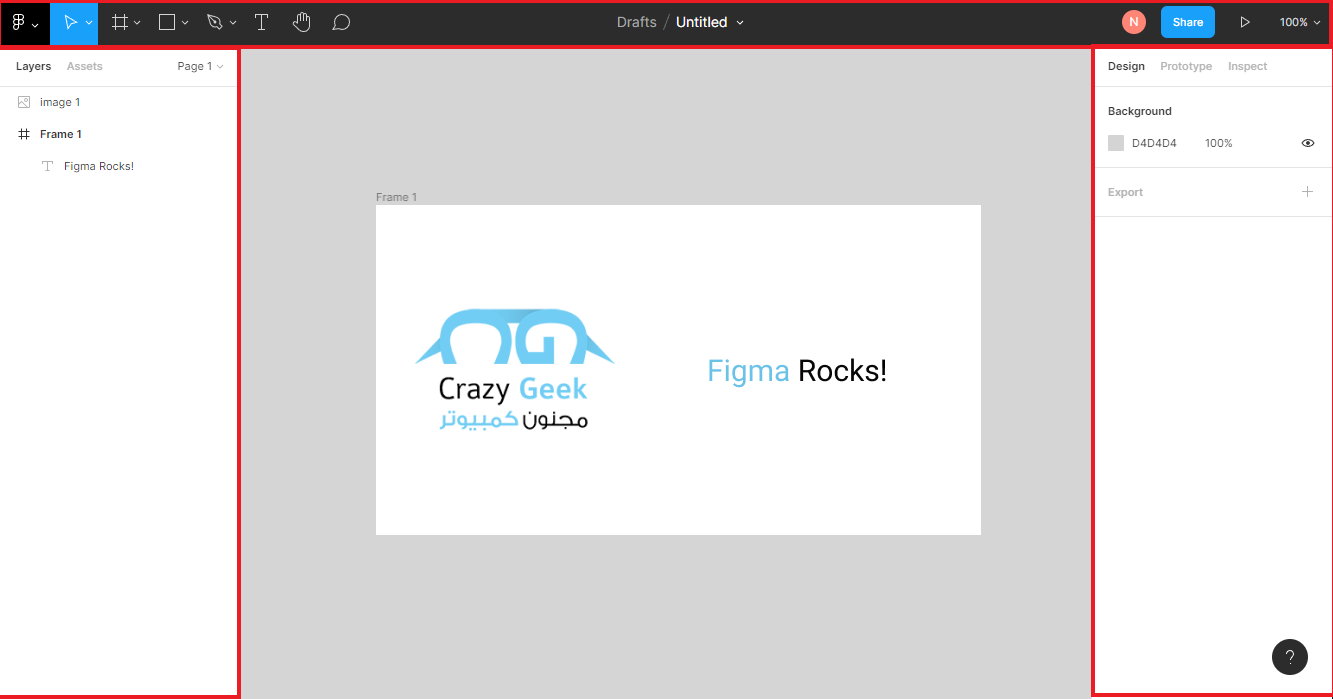Select the Hand tool
The height and width of the screenshot is (699, 1333).
pos(301,21)
